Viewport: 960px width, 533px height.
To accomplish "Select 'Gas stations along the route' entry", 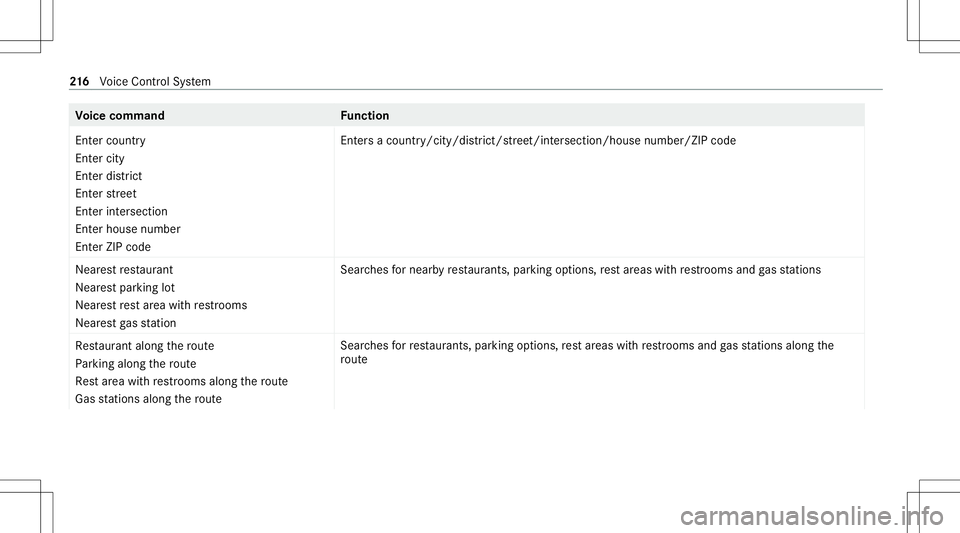I will 148,399.
